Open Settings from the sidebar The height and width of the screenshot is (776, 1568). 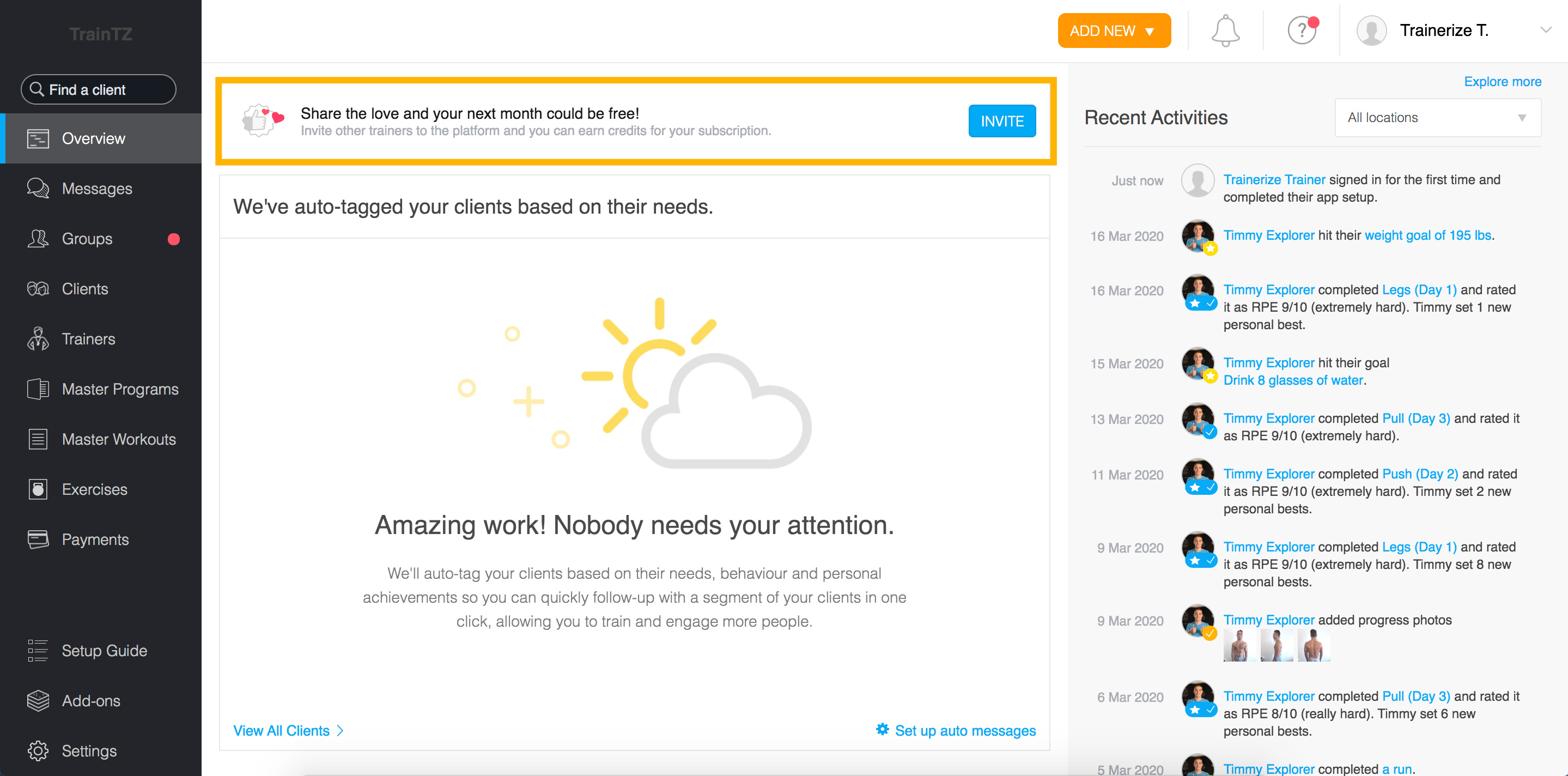coord(38,750)
